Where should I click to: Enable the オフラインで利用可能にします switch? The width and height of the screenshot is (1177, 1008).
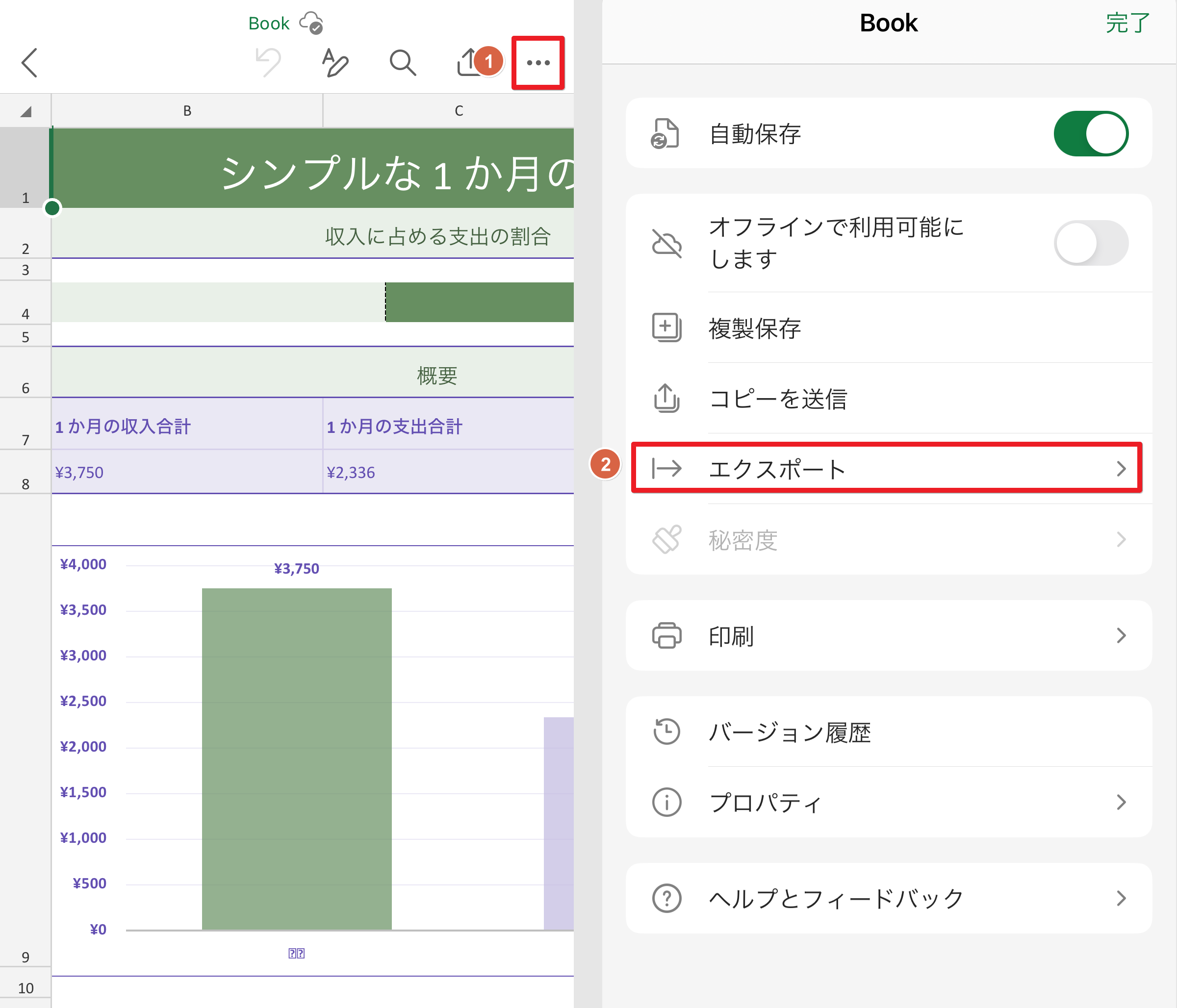tap(1091, 243)
